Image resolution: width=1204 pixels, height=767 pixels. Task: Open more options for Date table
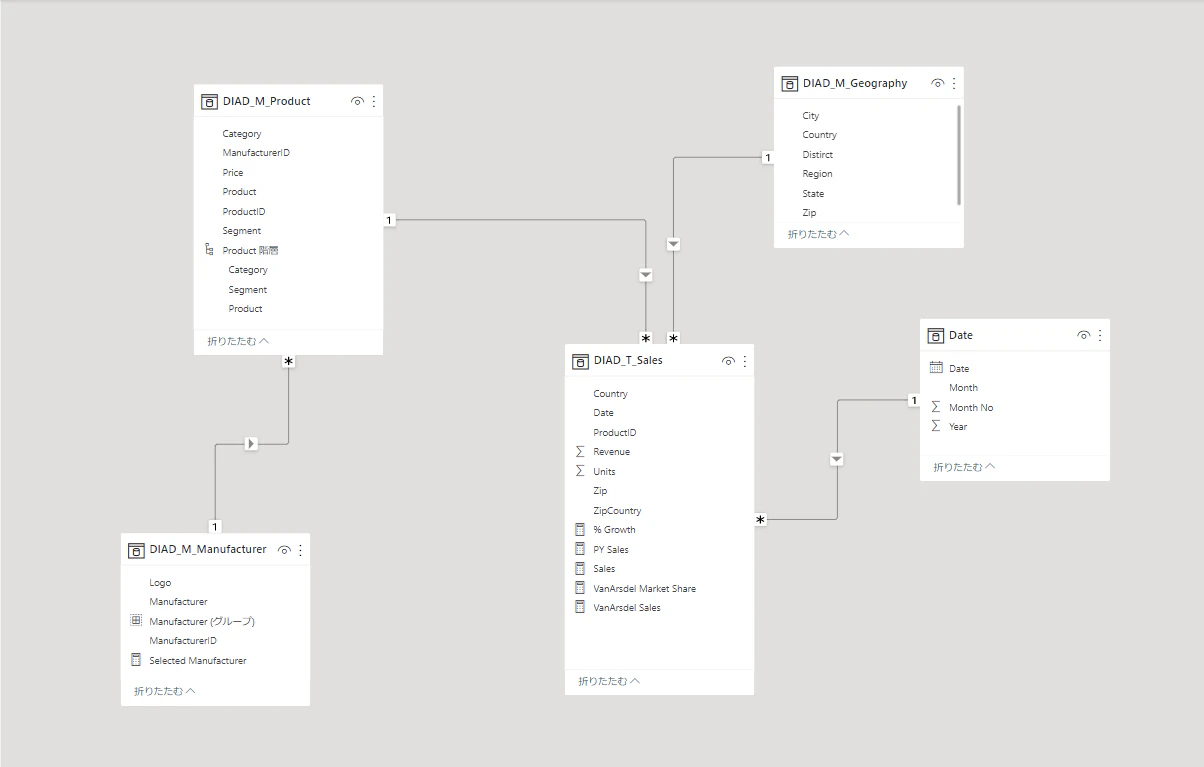coord(1100,335)
